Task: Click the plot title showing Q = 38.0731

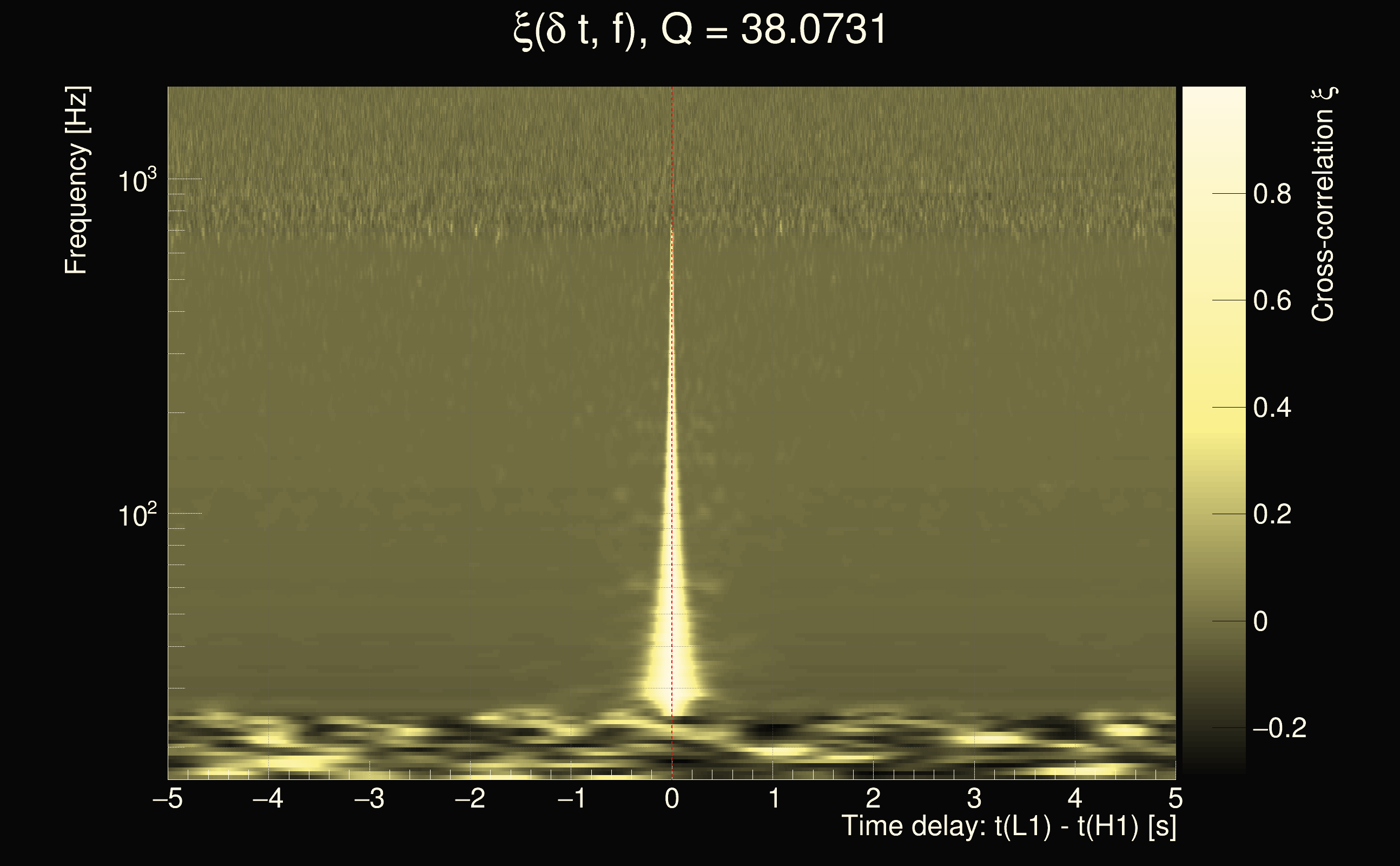Action: click(x=699, y=30)
